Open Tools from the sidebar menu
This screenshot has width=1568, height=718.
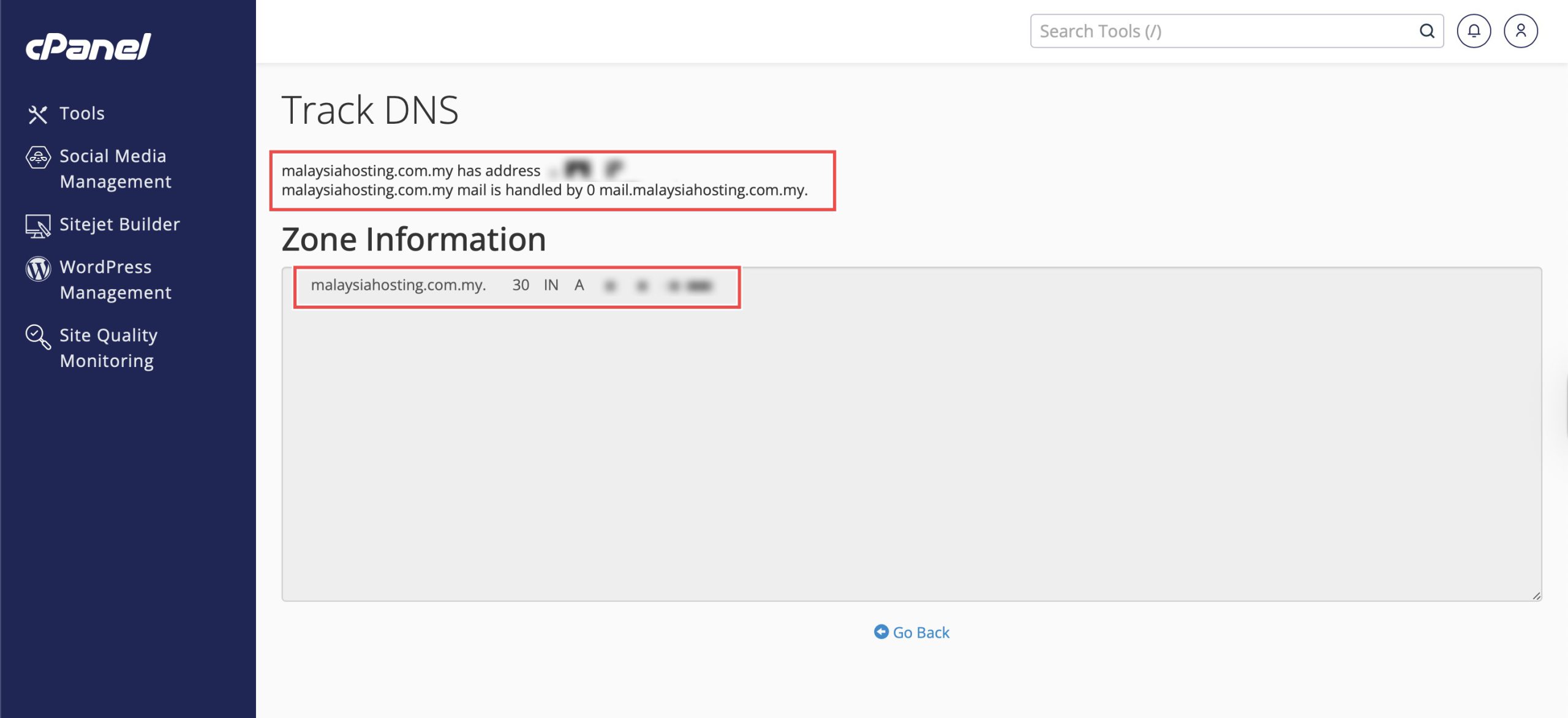click(82, 113)
